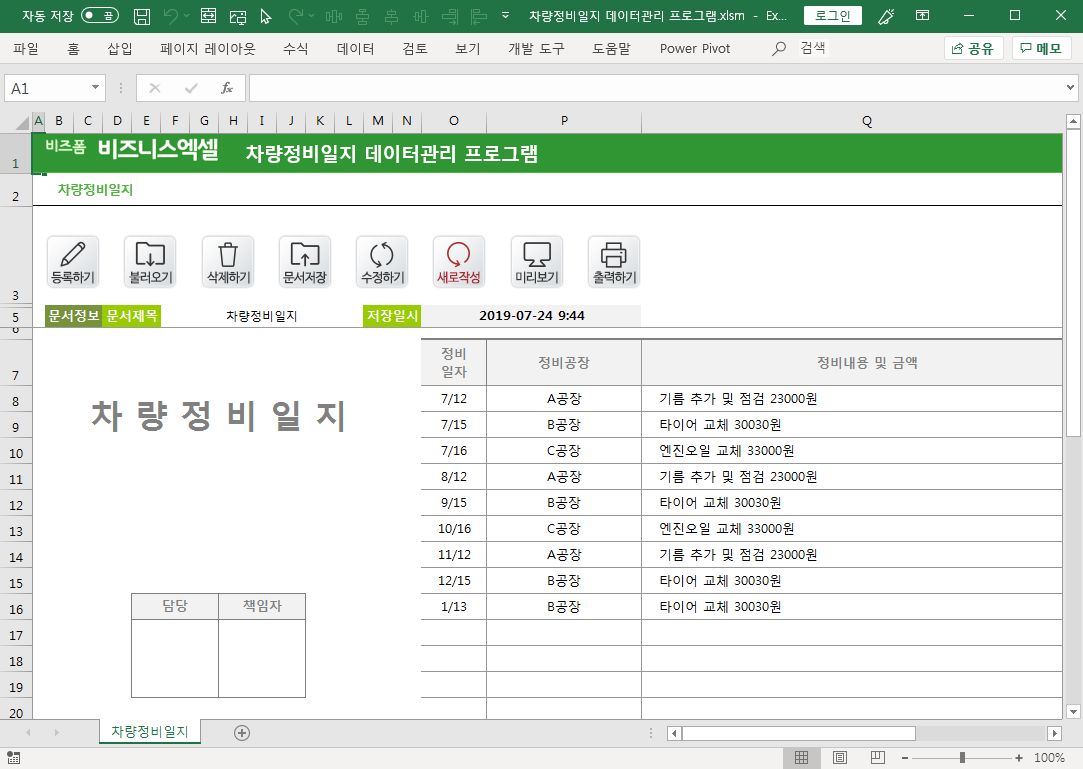This screenshot has height=769, width=1083.
Task: Click the 로그인 sign-in button
Action: [832, 16]
